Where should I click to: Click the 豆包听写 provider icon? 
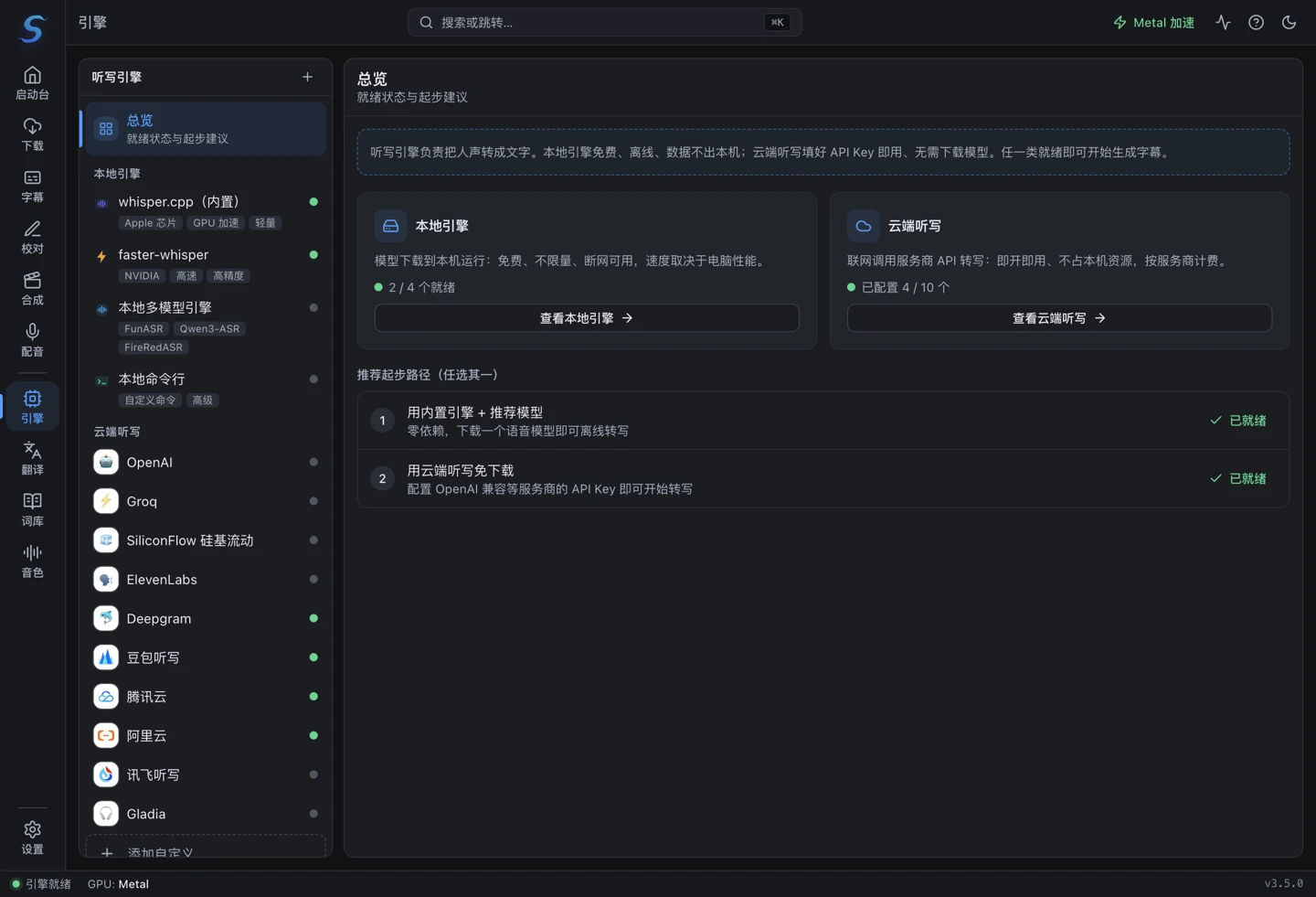106,657
